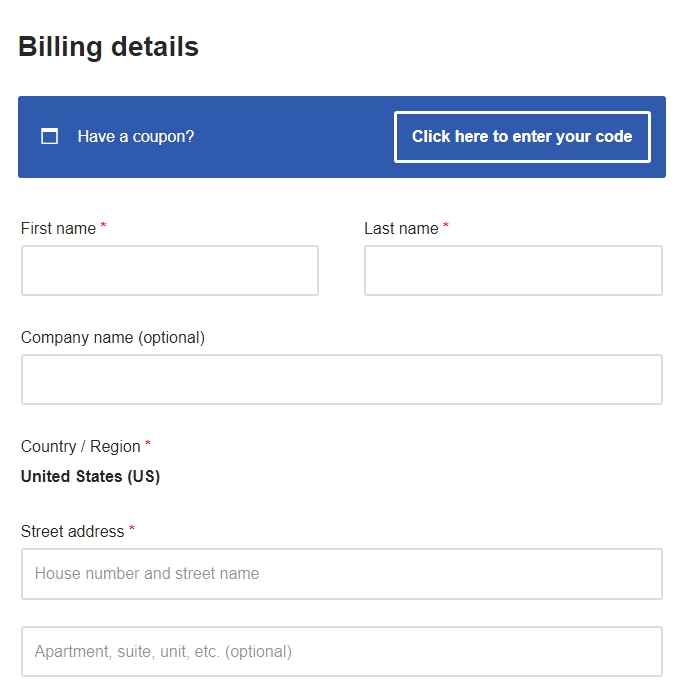Screen dimensions: 697x690
Task: Select the Company name text box
Action: (342, 379)
